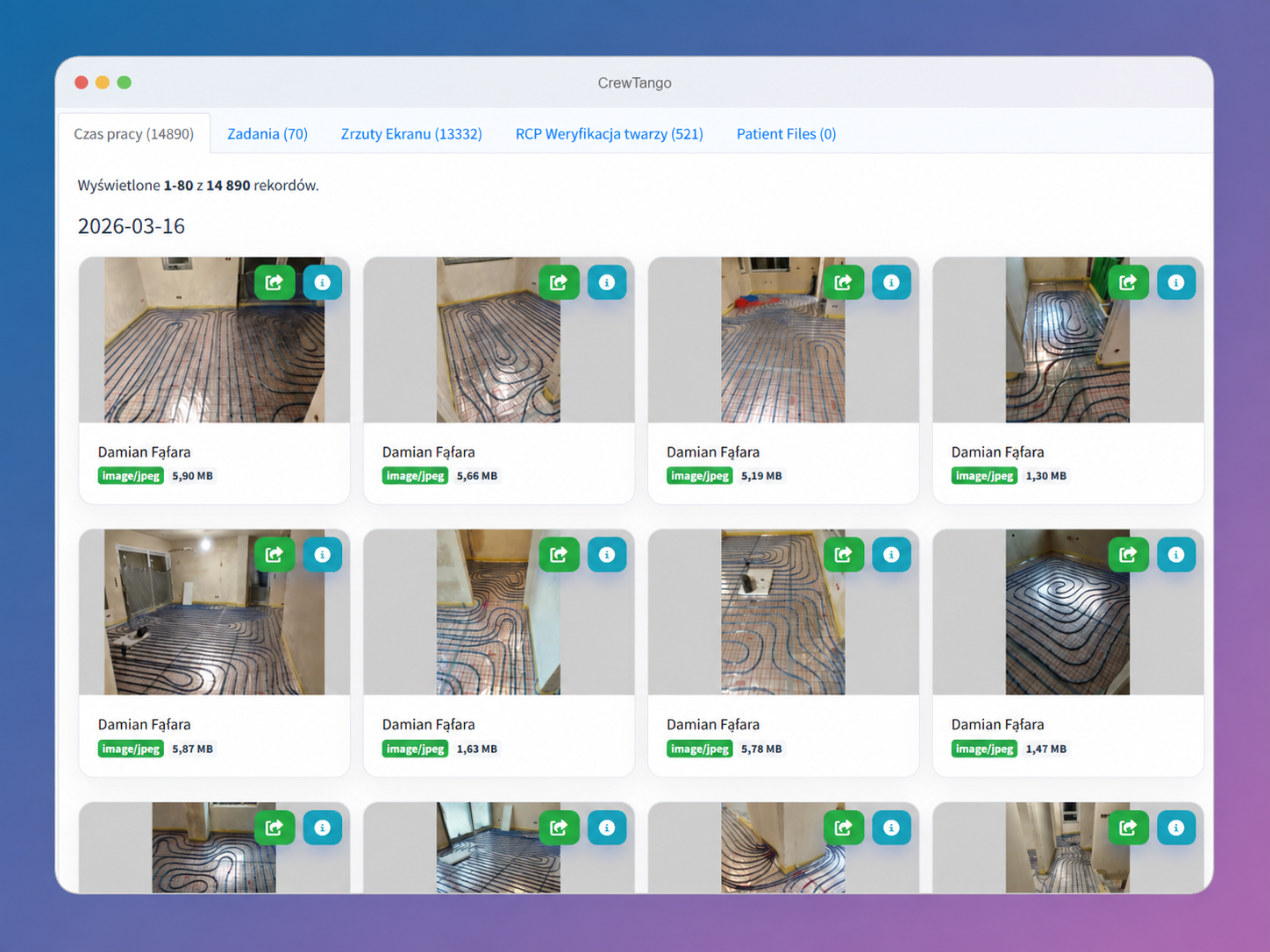
Task: Click the Damian Fąfara name above 1,63 MB
Action: tap(429, 725)
